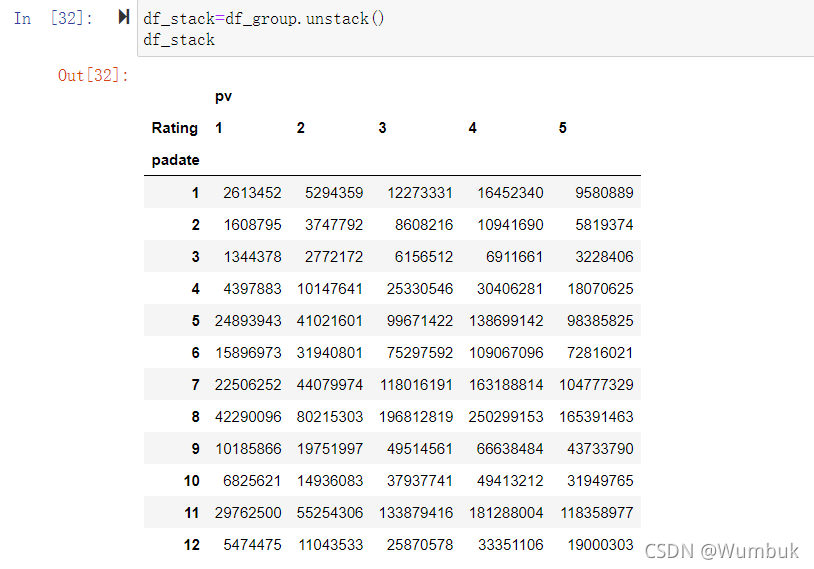Click inside the code cell text df_stack=df_group.unstack()
814x569 pixels.
(264, 19)
